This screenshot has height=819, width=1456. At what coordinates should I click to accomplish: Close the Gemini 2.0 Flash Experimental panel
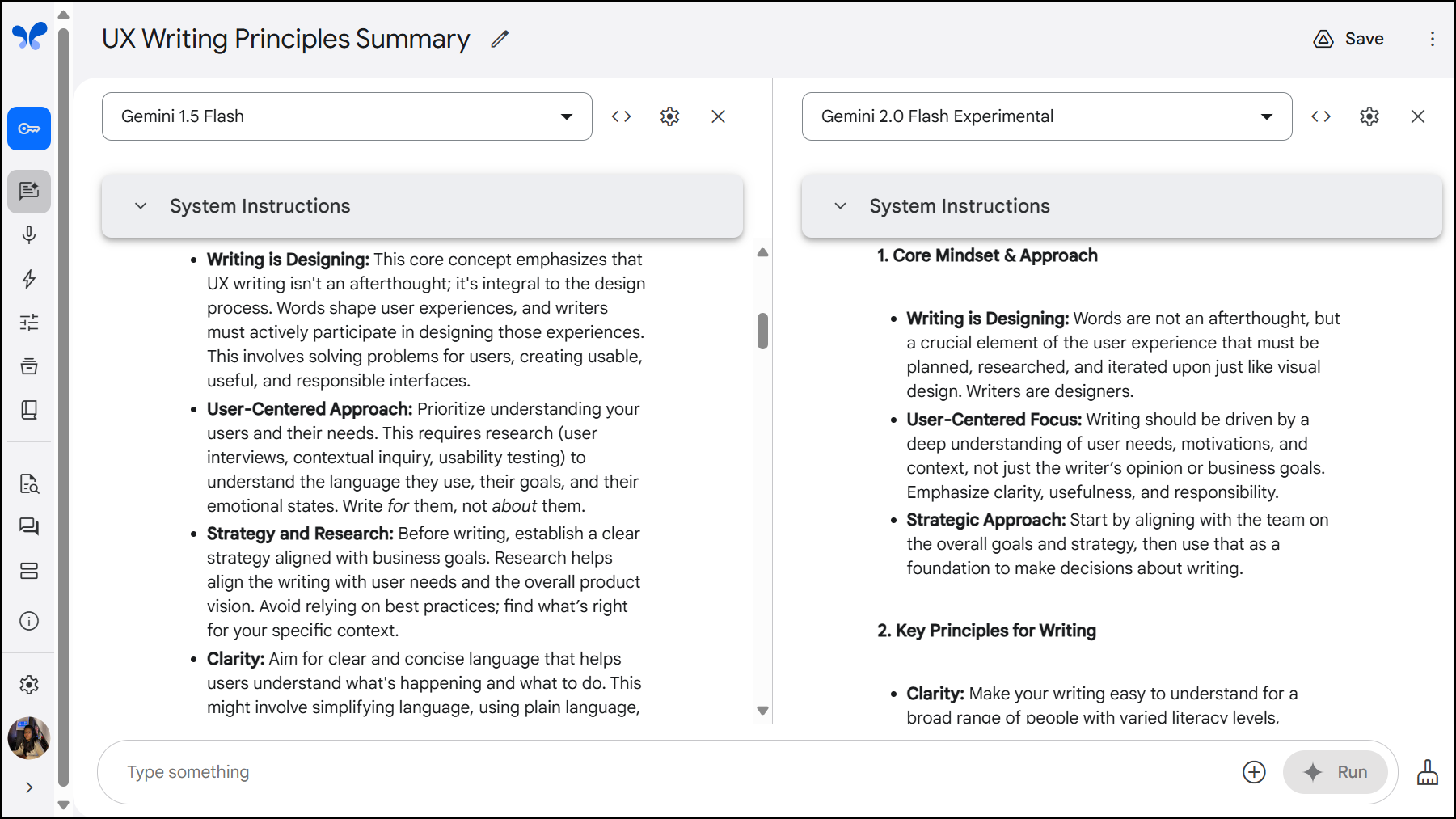1418,116
